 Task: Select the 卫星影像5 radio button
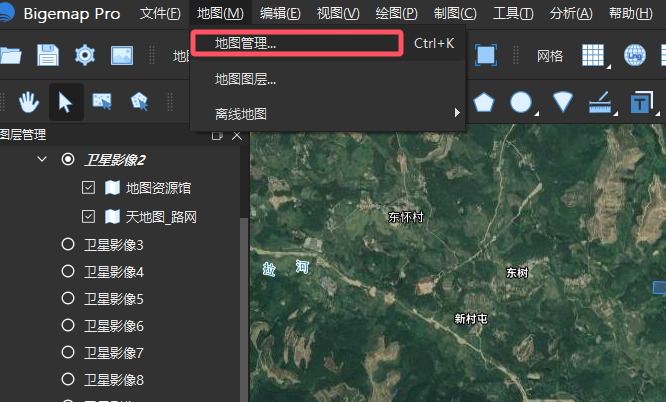[68, 298]
